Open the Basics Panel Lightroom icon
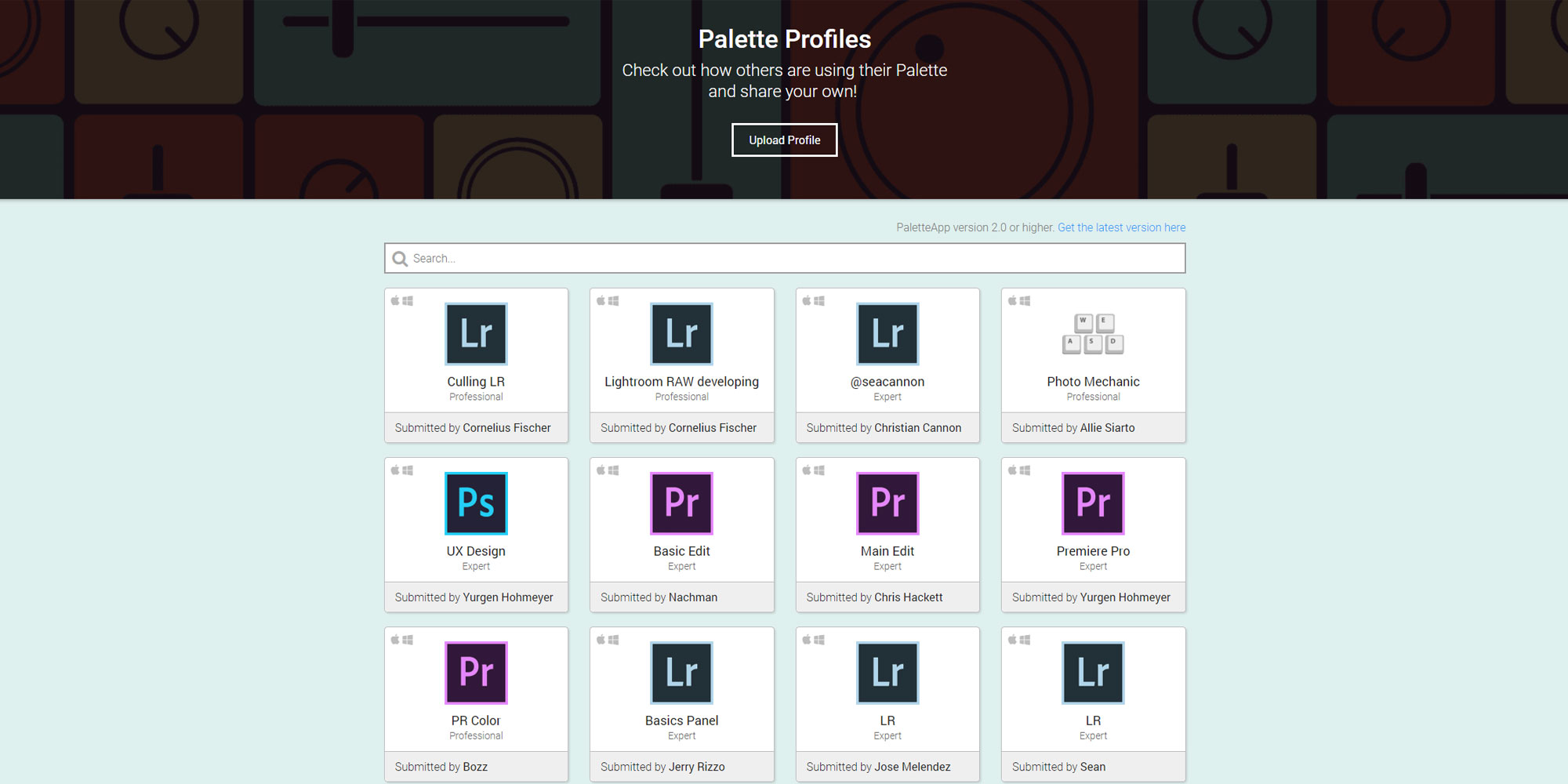Screen dimensions: 1568x784 681,673
